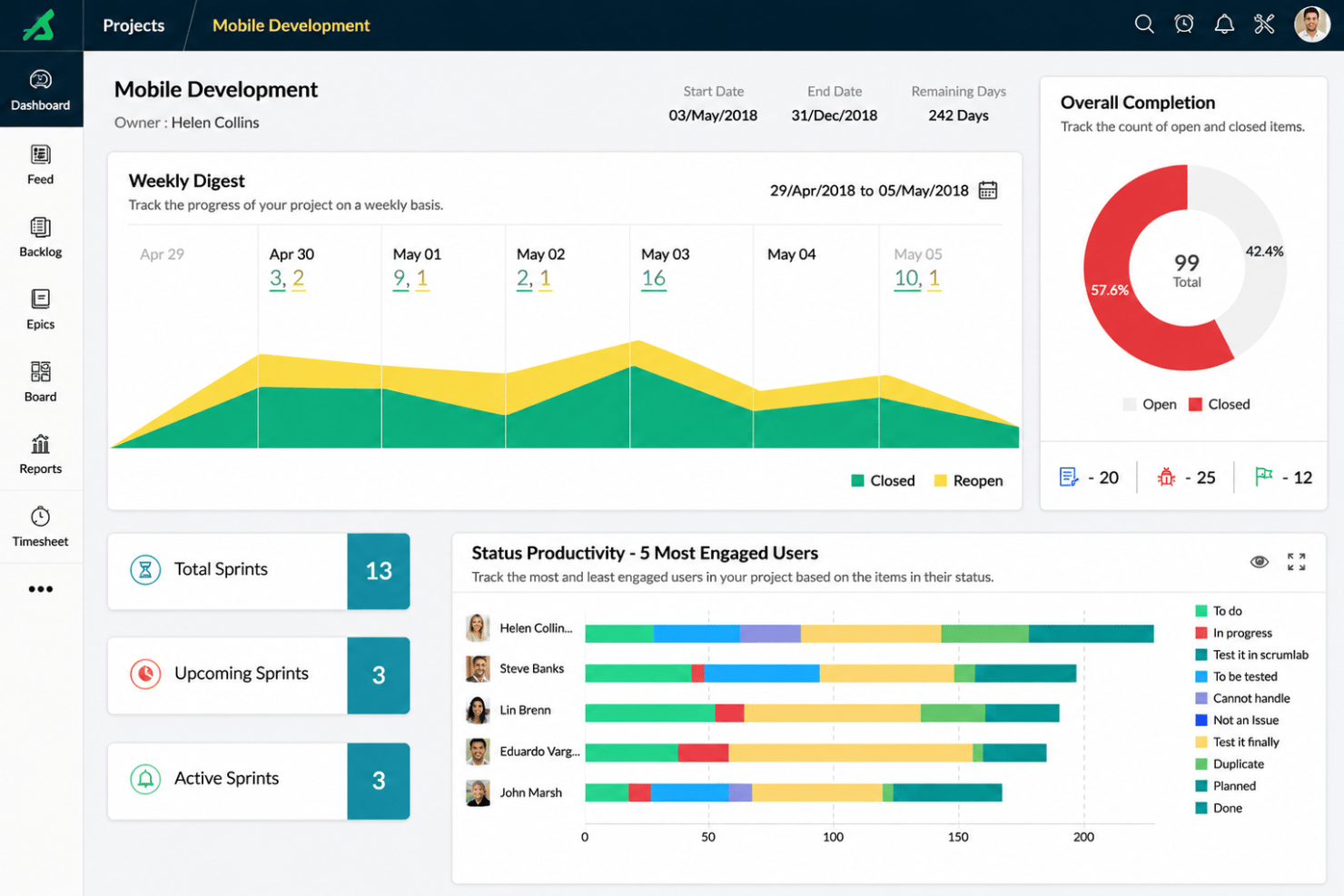Click the End Date 31/Dec/2018
The width and height of the screenshot is (1344, 896).
834,115
